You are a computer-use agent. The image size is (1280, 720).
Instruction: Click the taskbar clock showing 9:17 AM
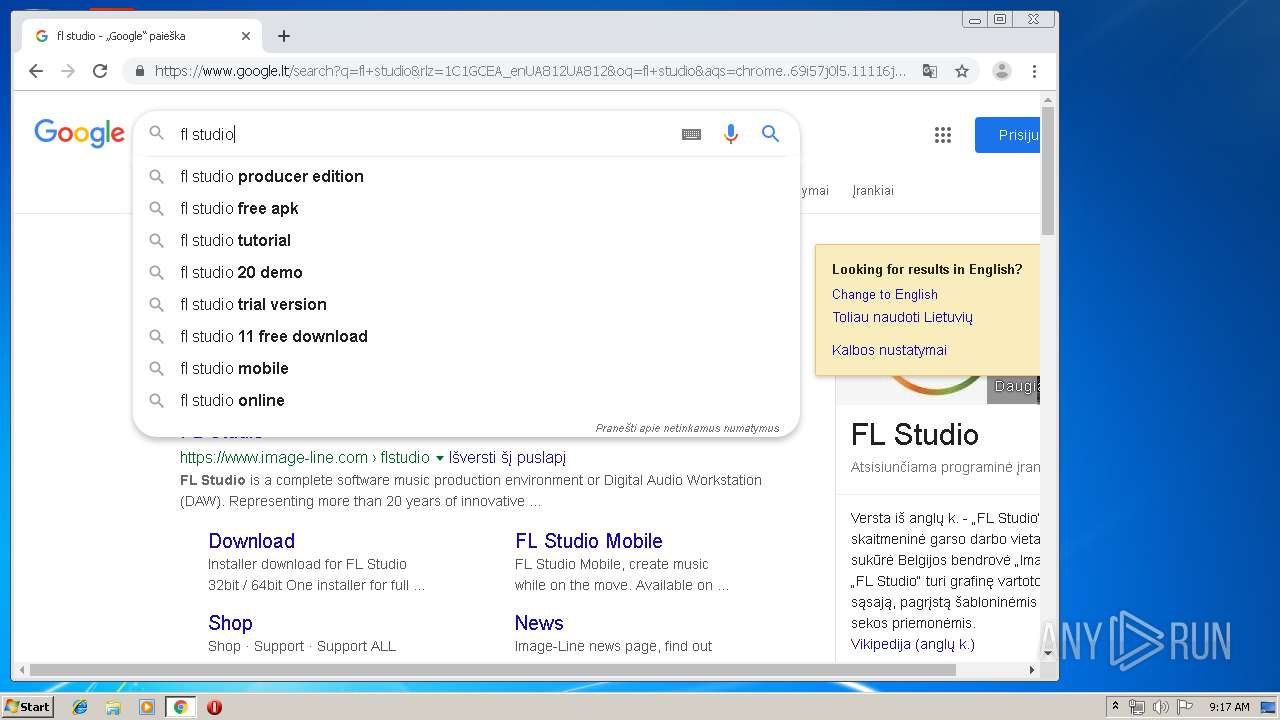pos(1229,707)
